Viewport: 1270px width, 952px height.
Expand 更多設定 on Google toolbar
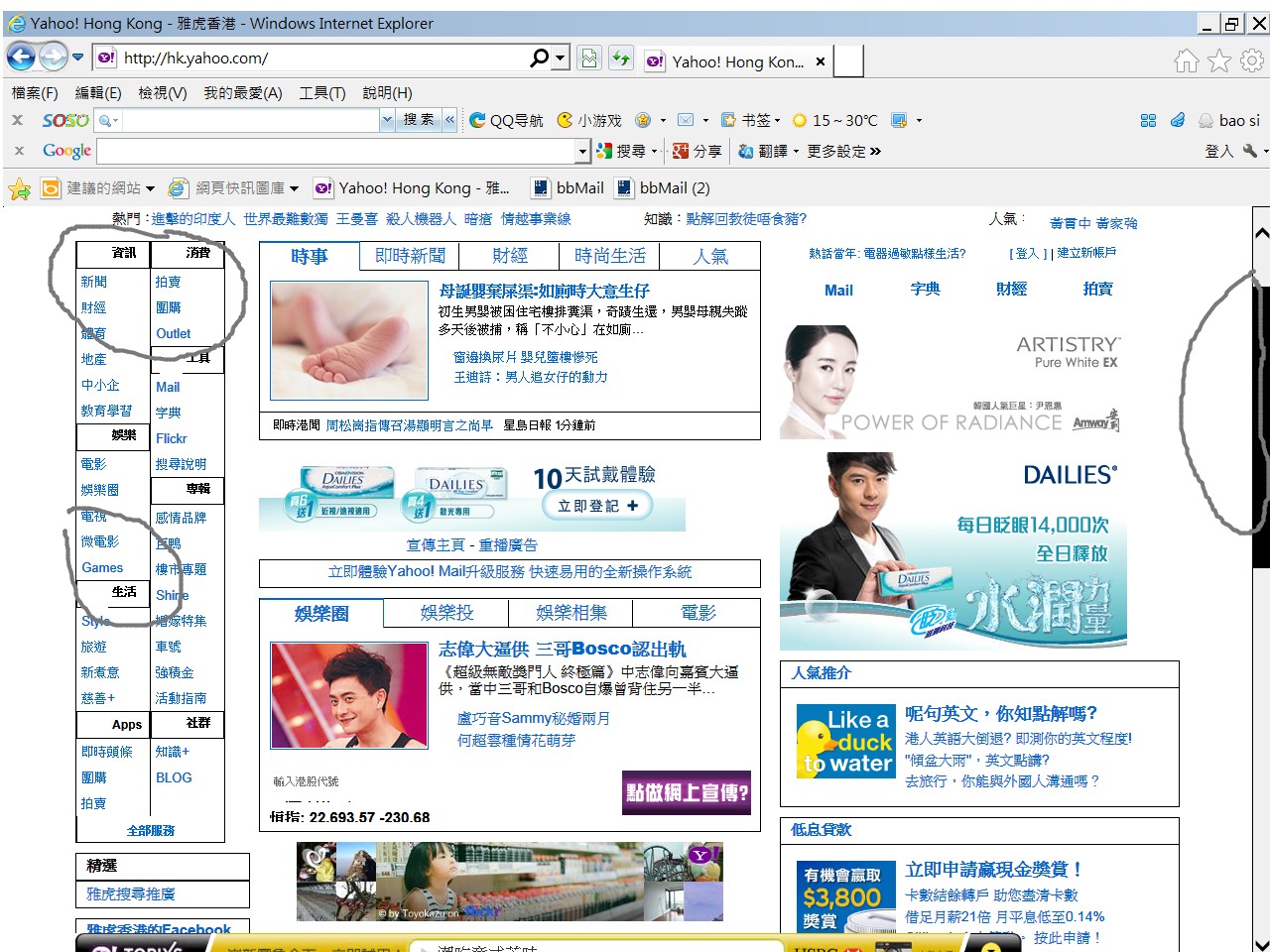coord(843,151)
